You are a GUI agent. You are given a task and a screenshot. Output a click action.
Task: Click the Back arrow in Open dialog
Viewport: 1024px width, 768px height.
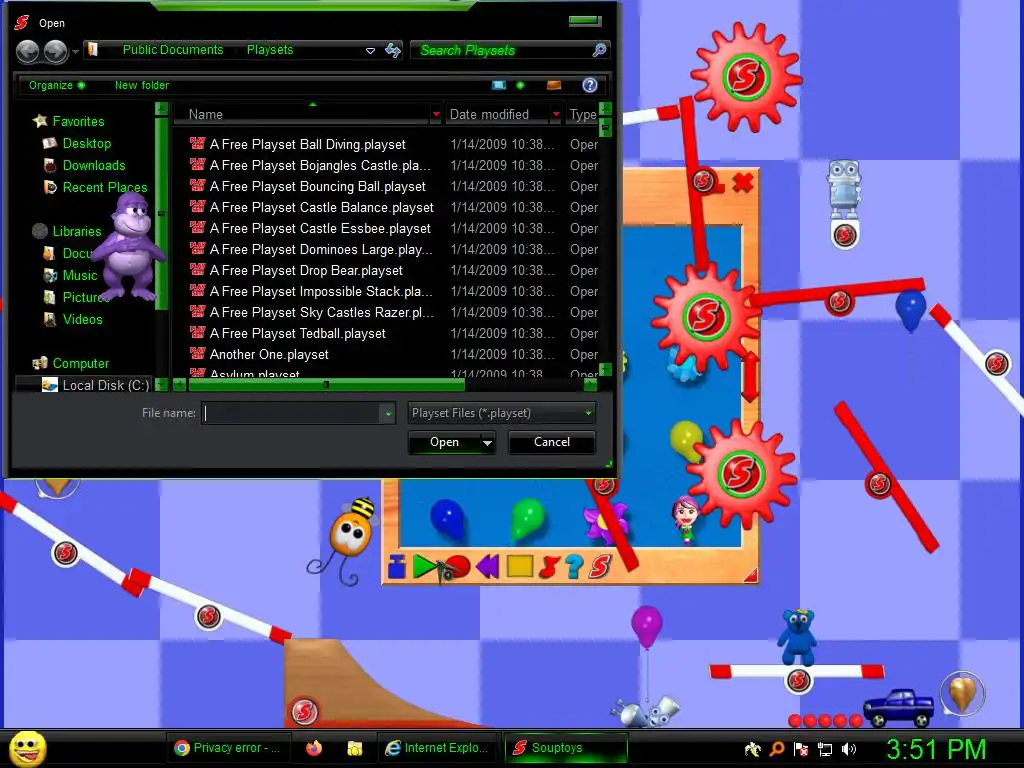point(27,51)
